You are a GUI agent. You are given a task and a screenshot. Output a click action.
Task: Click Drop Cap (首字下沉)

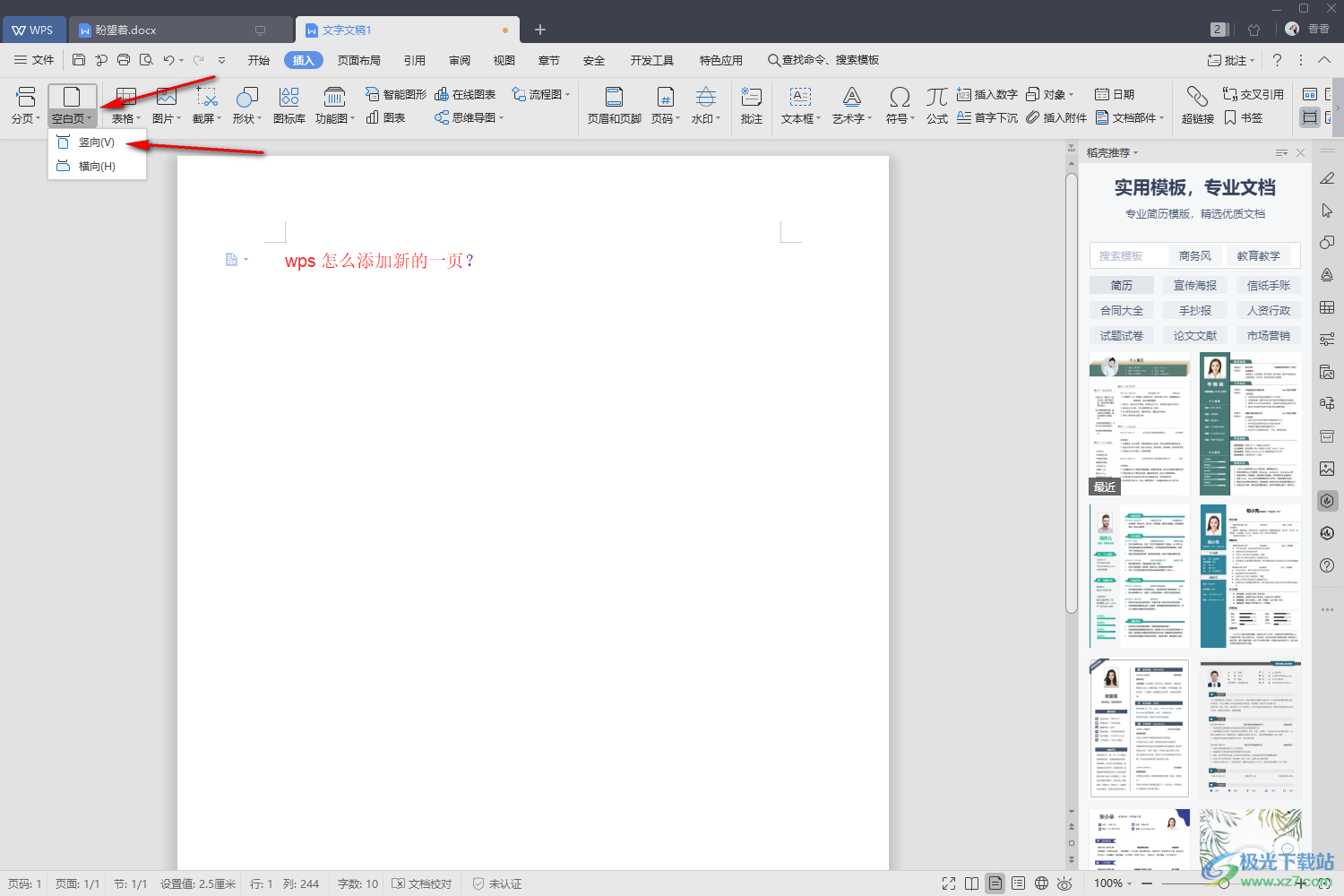tap(987, 117)
